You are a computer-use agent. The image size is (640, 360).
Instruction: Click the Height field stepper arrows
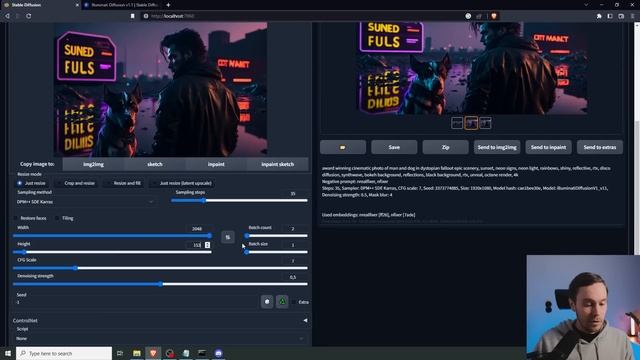click(x=207, y=245)
